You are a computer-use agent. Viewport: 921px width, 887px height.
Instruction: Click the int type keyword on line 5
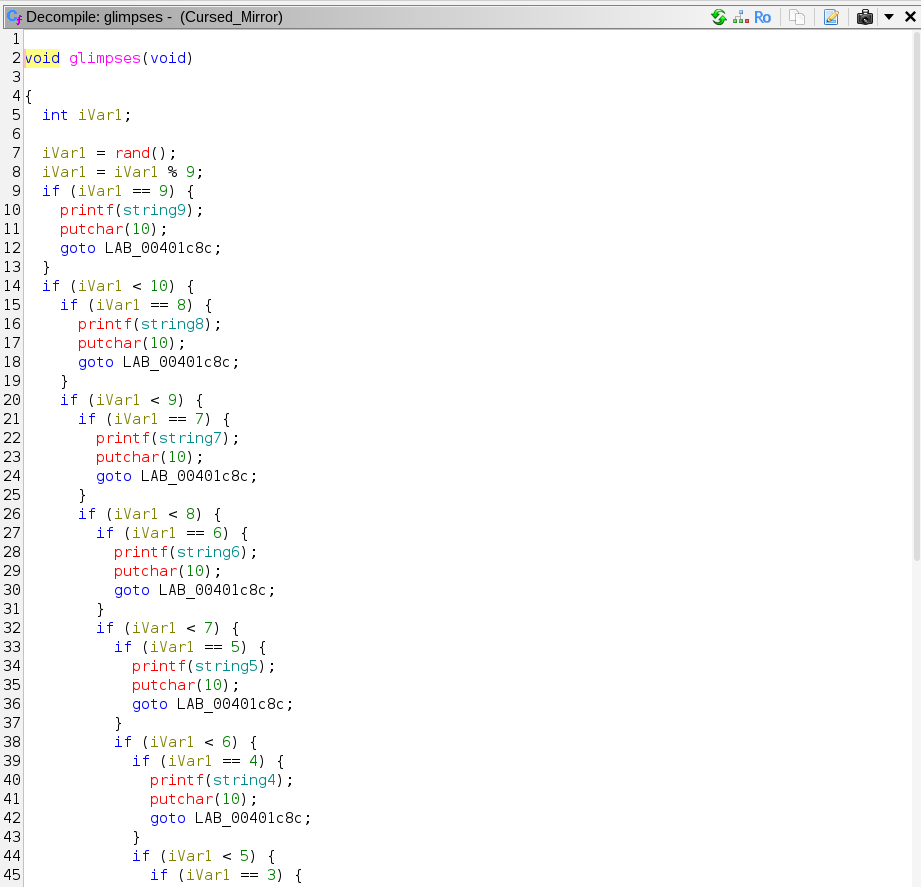pos(55,115)
